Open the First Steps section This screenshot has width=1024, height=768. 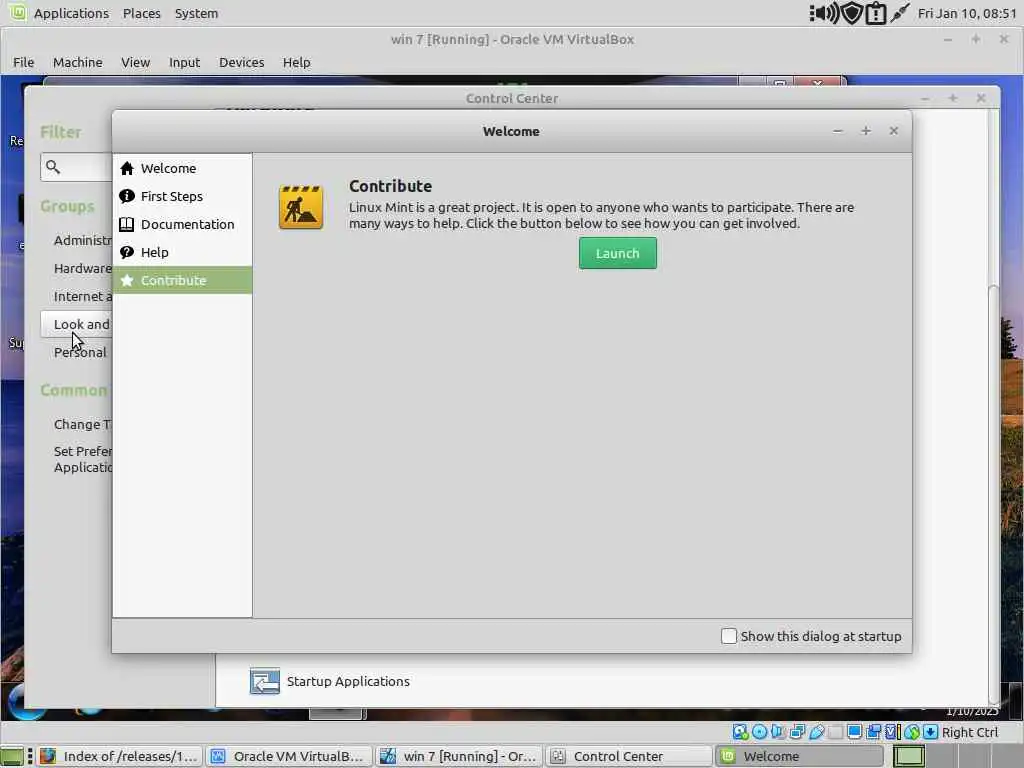click(x=182, y=197)
